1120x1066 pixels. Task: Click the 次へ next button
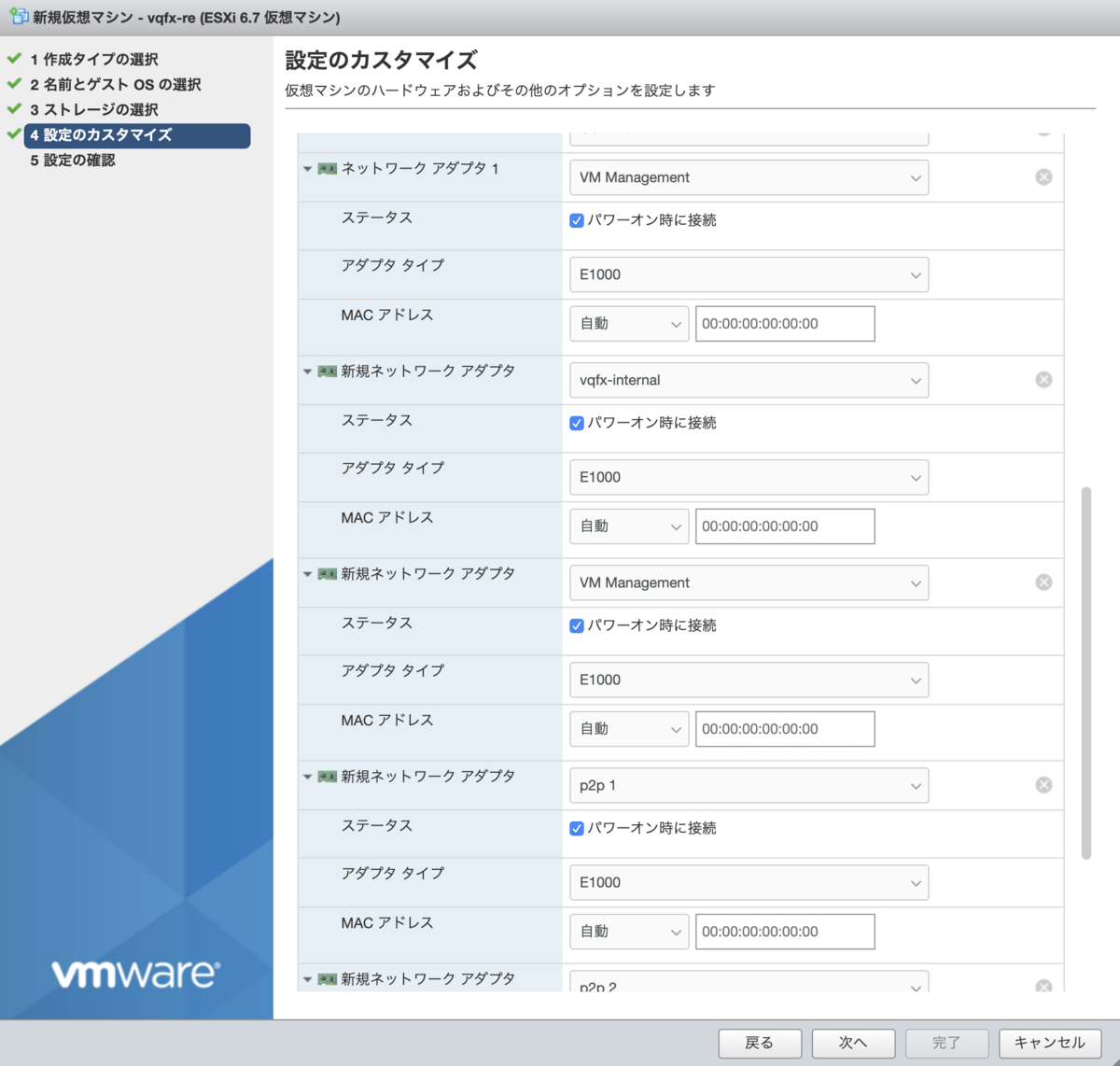[853, 1043]
